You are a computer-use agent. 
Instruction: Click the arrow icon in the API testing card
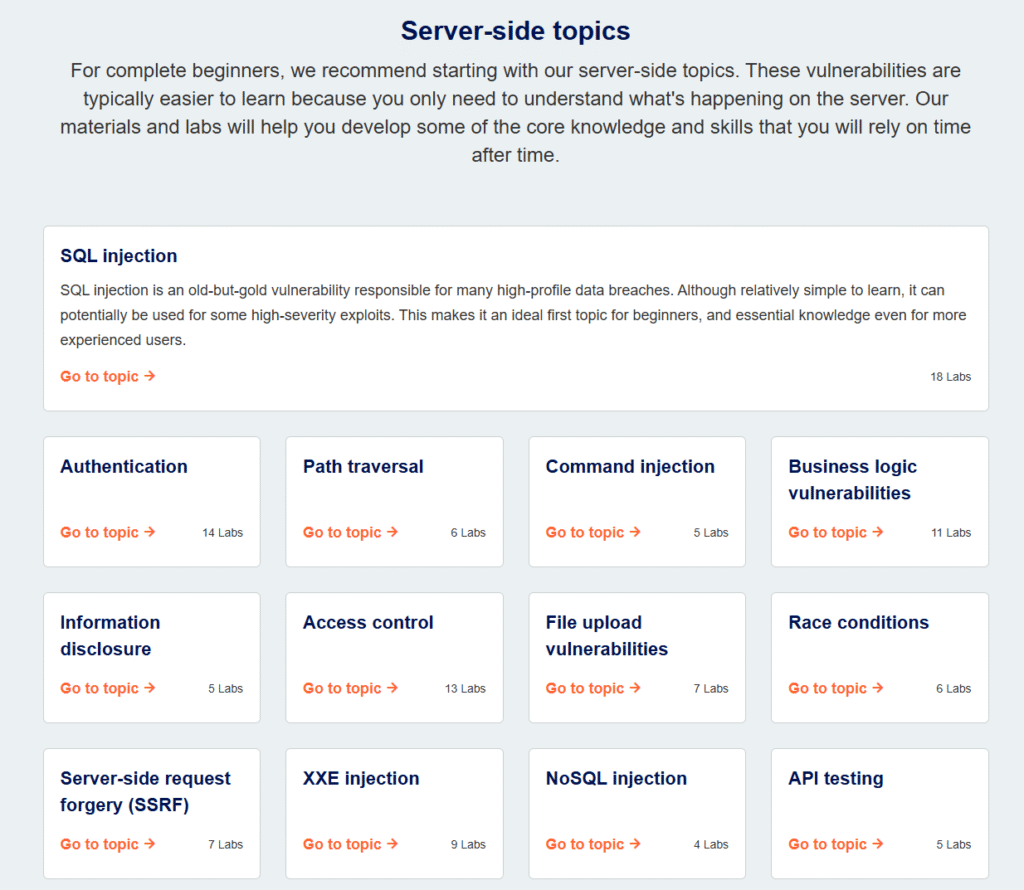(x=878, y=845)
